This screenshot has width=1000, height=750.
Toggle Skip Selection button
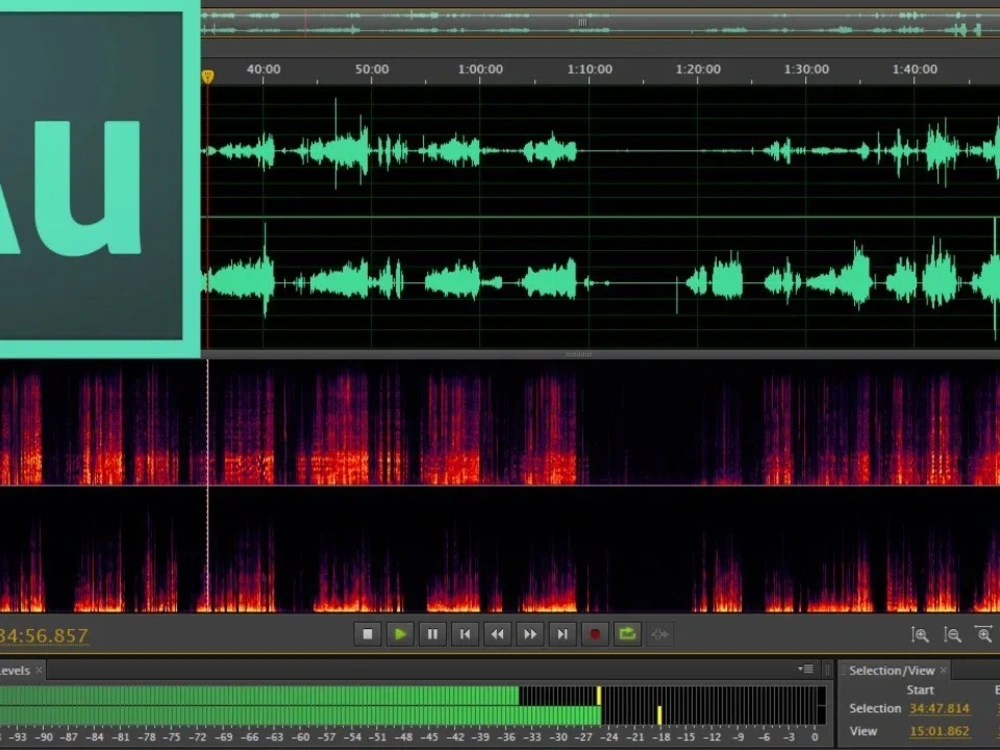(x=660, y=634)
